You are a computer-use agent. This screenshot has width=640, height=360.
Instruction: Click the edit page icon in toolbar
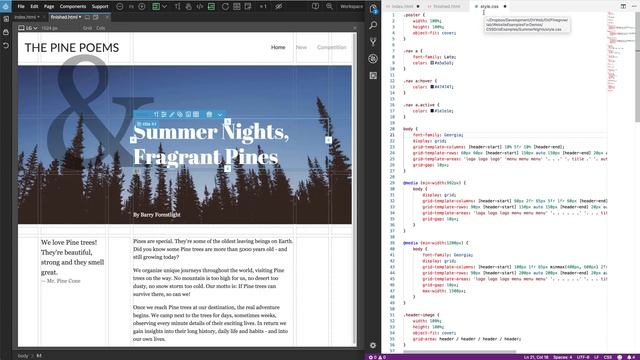point(248,7)
